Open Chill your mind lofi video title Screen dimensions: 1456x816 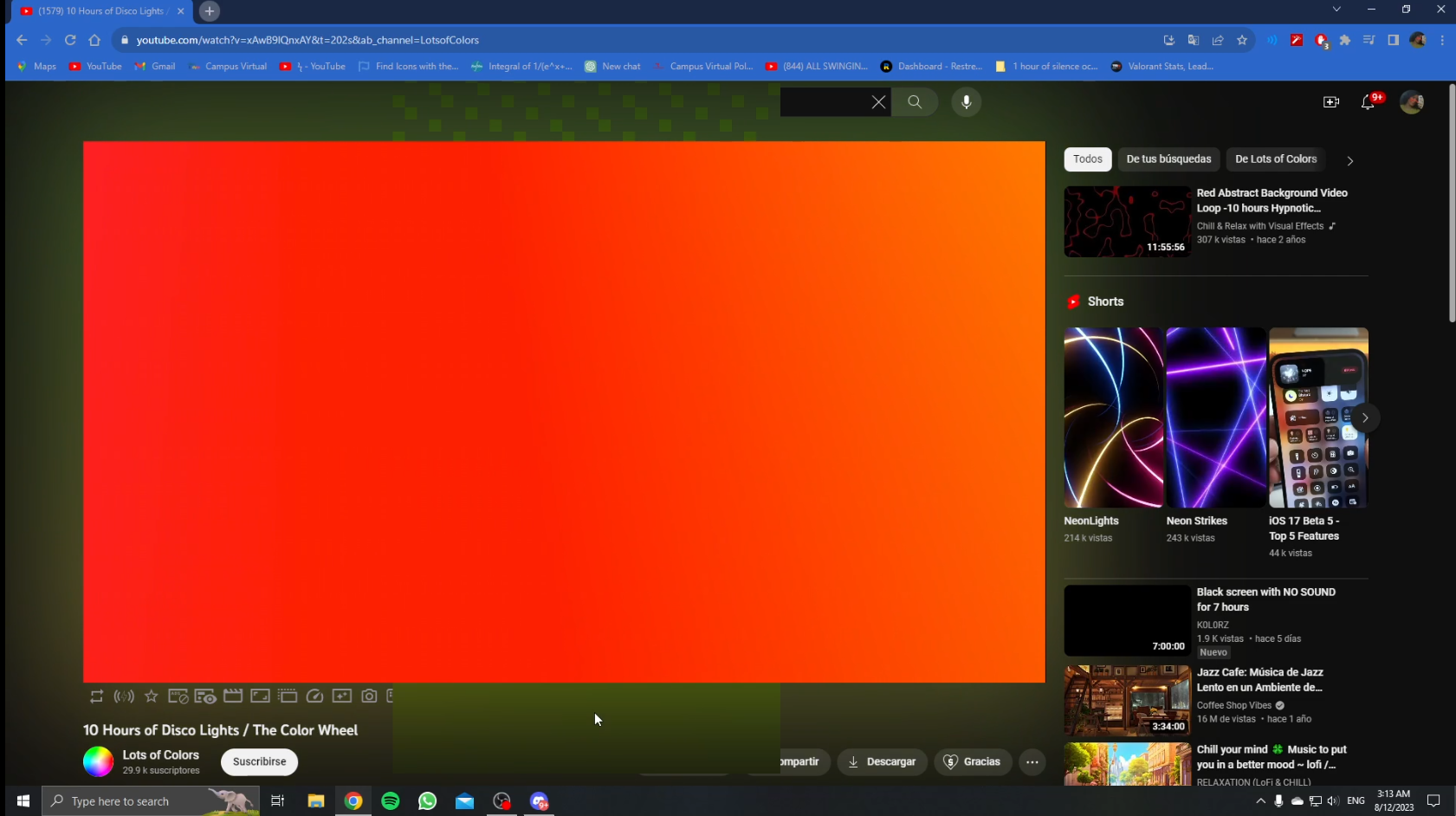(1272, 757)
